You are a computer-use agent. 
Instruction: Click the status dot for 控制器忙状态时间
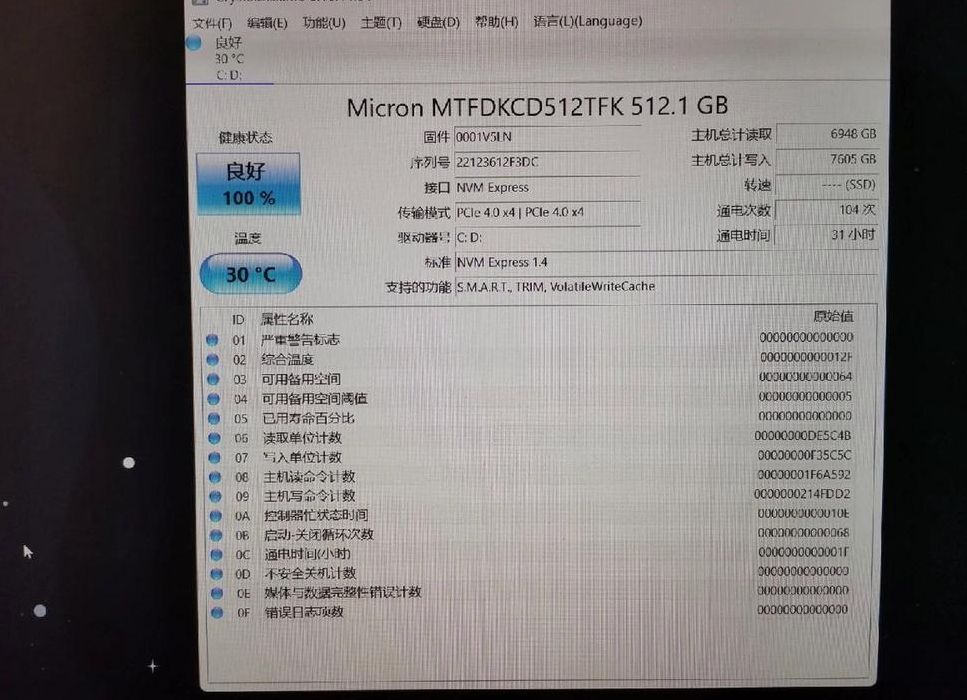tap(215, 516)
